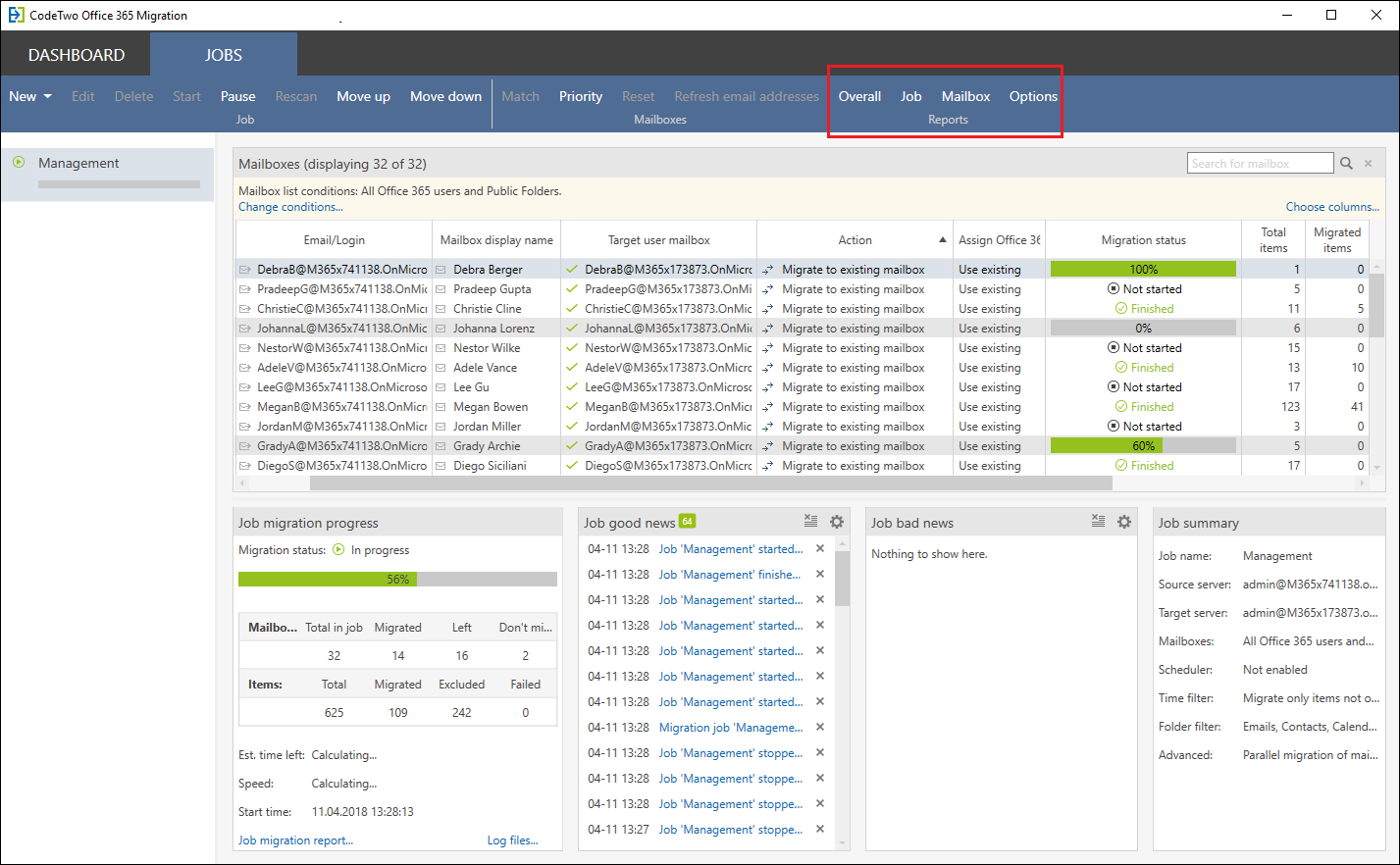Click migrate arrows icon in Christie Cline row

coord(768,309)
